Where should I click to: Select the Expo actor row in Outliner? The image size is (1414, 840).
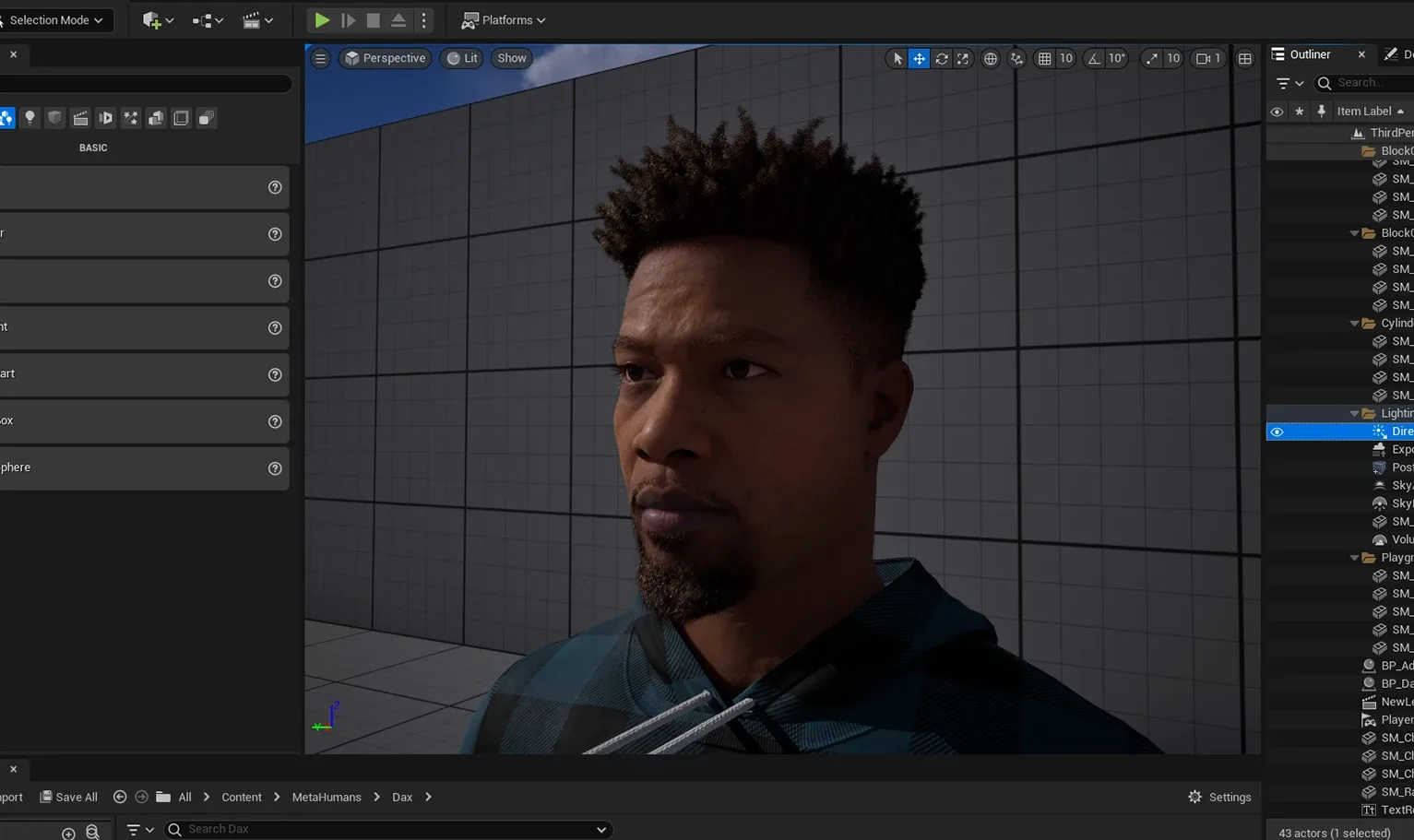[1340, 450]
